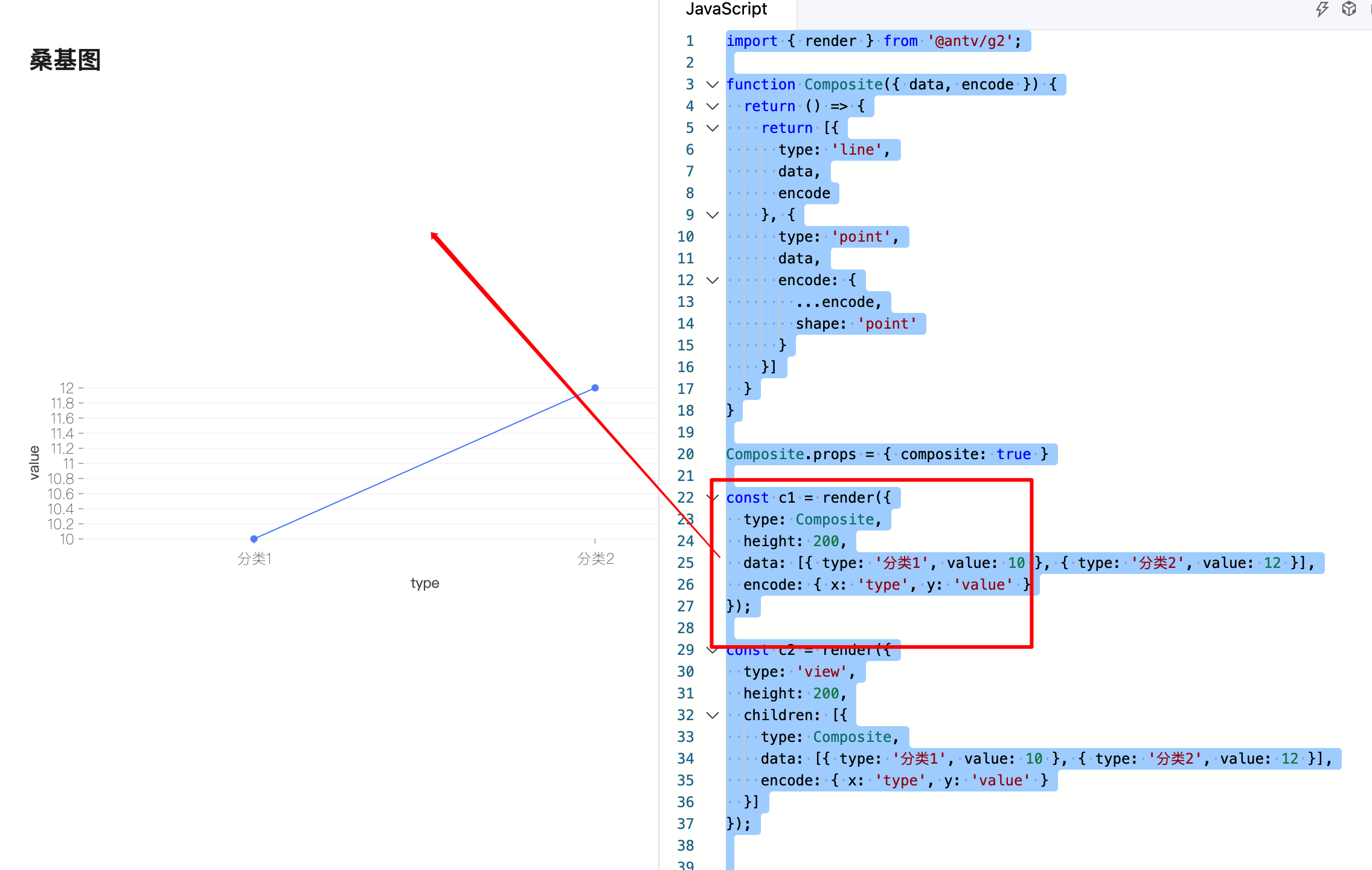Click the encode line 26 in c1
Screen dimensions: 1372x870
tap(887, 585)
